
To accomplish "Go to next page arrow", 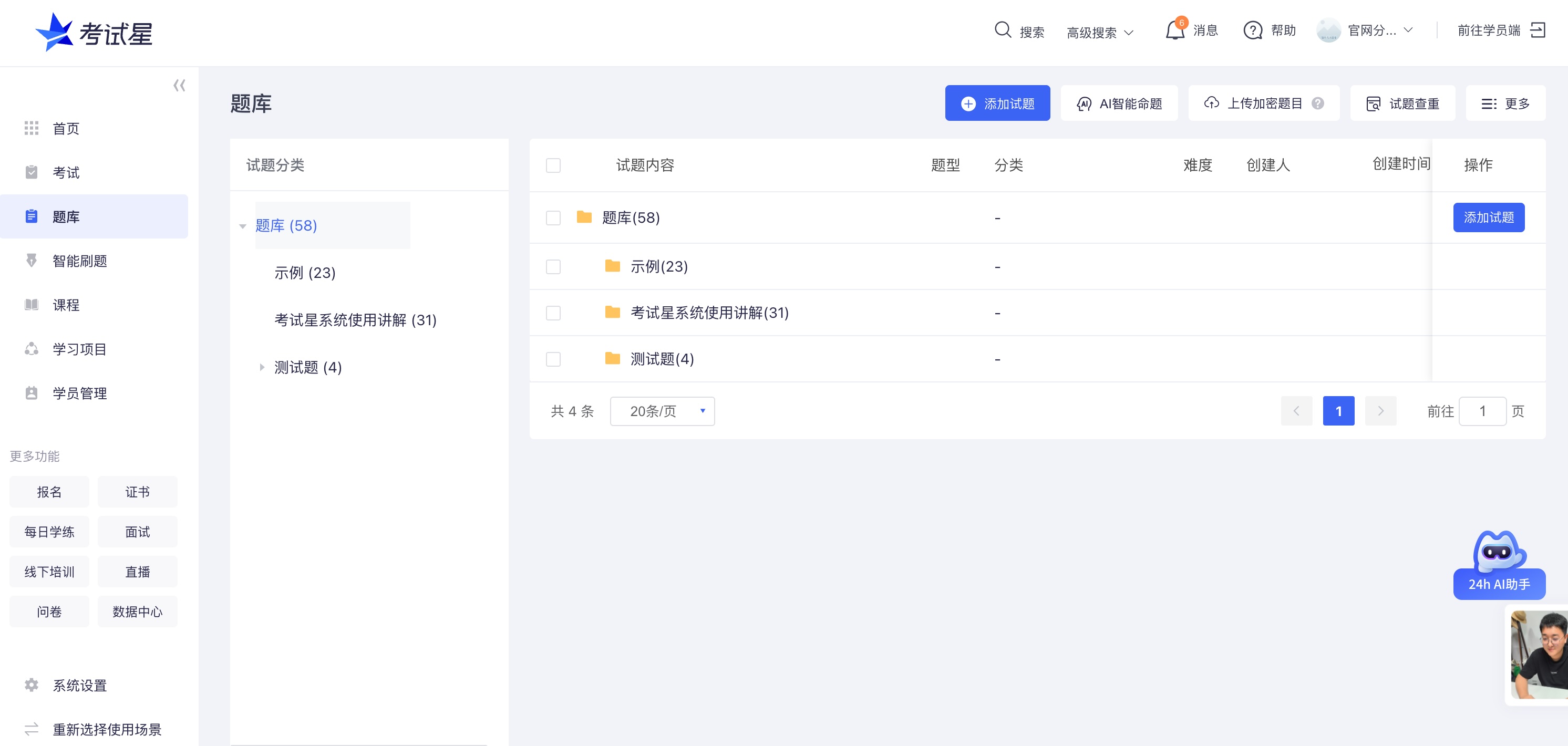I will click(x=1380, y=411).
